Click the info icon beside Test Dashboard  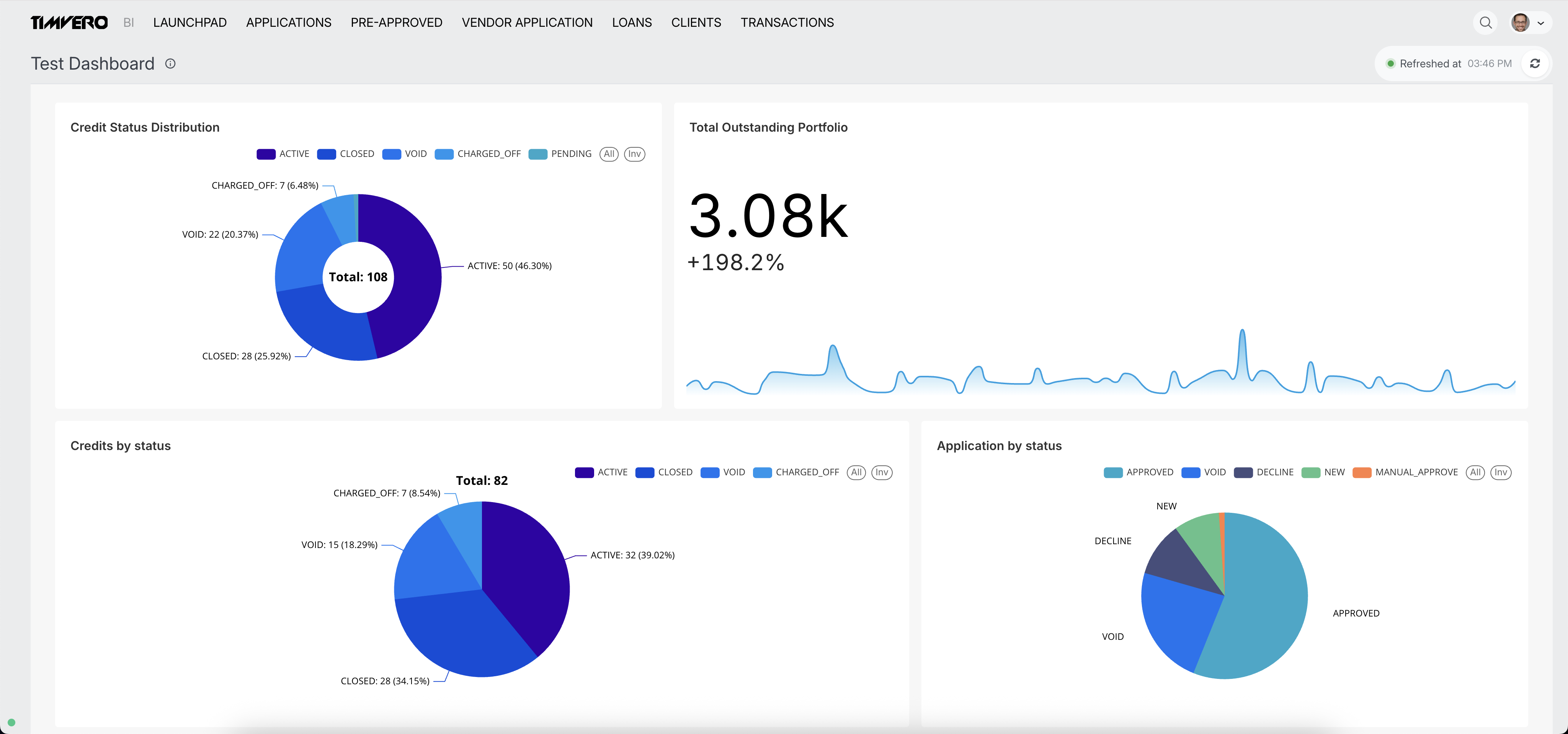170,63
